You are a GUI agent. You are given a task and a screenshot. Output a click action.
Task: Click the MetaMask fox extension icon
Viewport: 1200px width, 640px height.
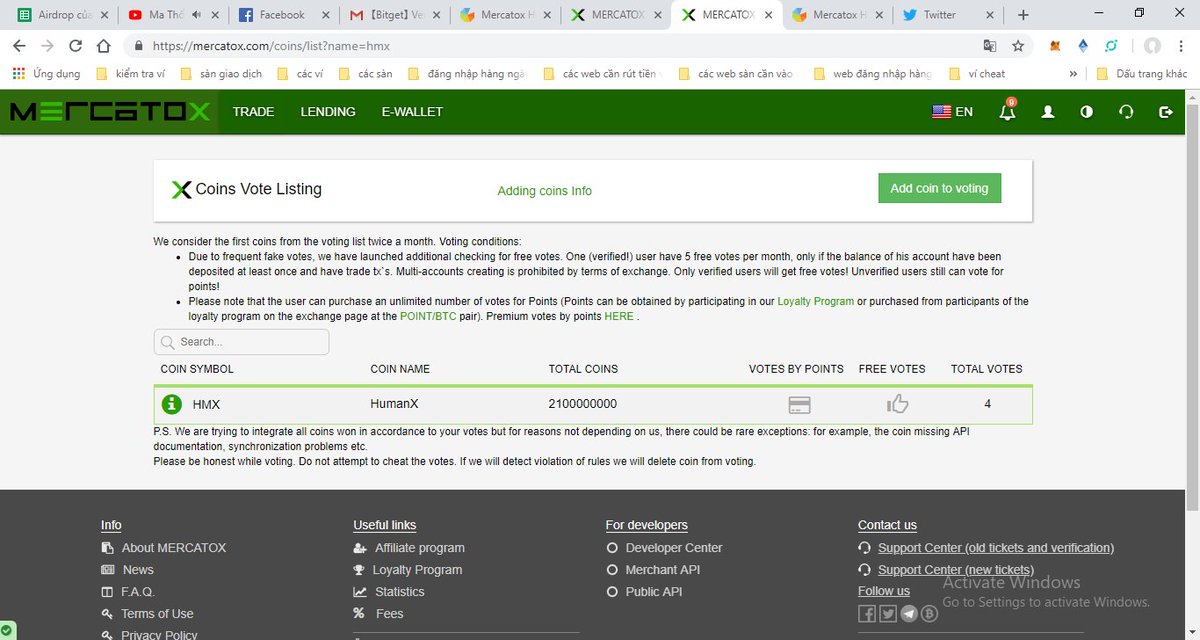point(1055,46)
